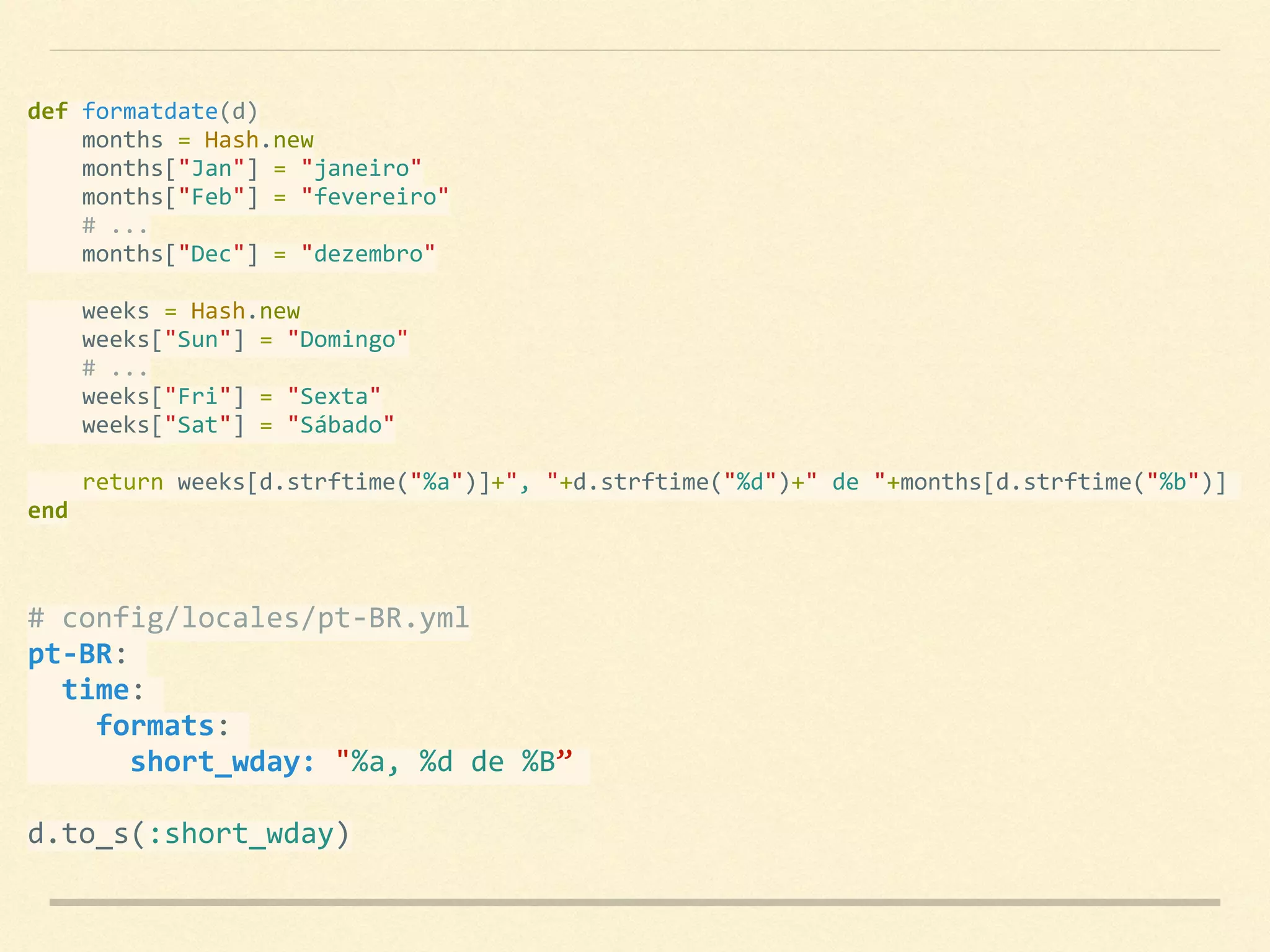Click the d.to_s(:short_wday) call
Screen dimensions: 1270x952
189,834
